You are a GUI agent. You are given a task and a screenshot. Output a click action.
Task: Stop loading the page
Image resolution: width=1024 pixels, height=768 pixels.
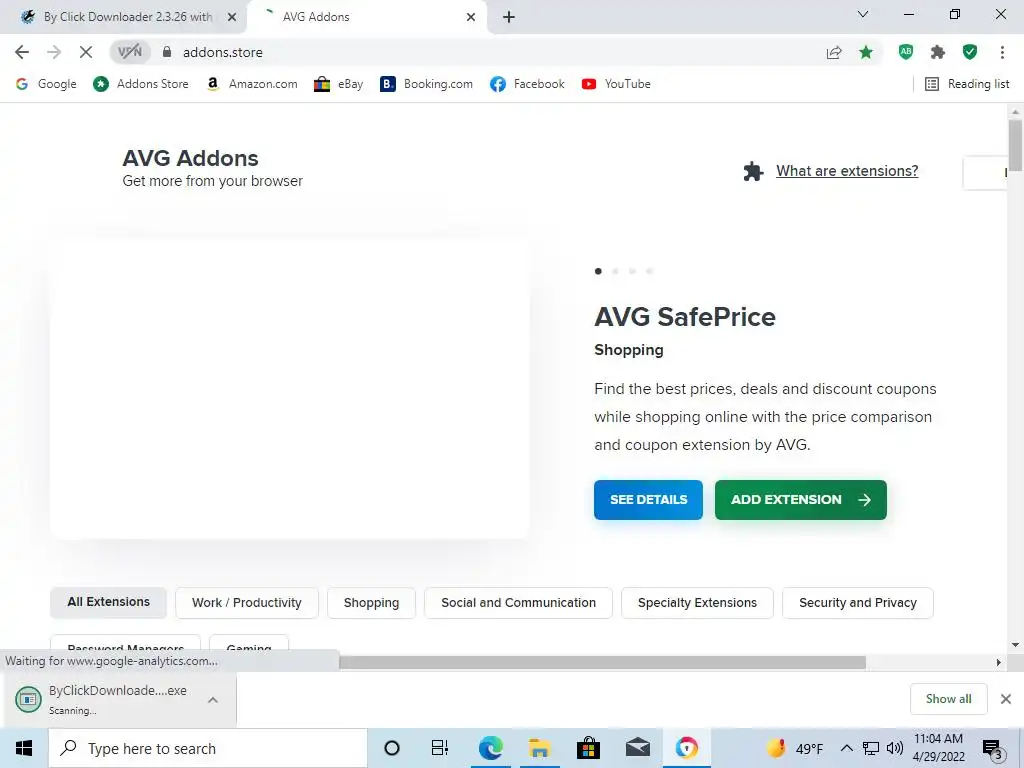(86, 52)
